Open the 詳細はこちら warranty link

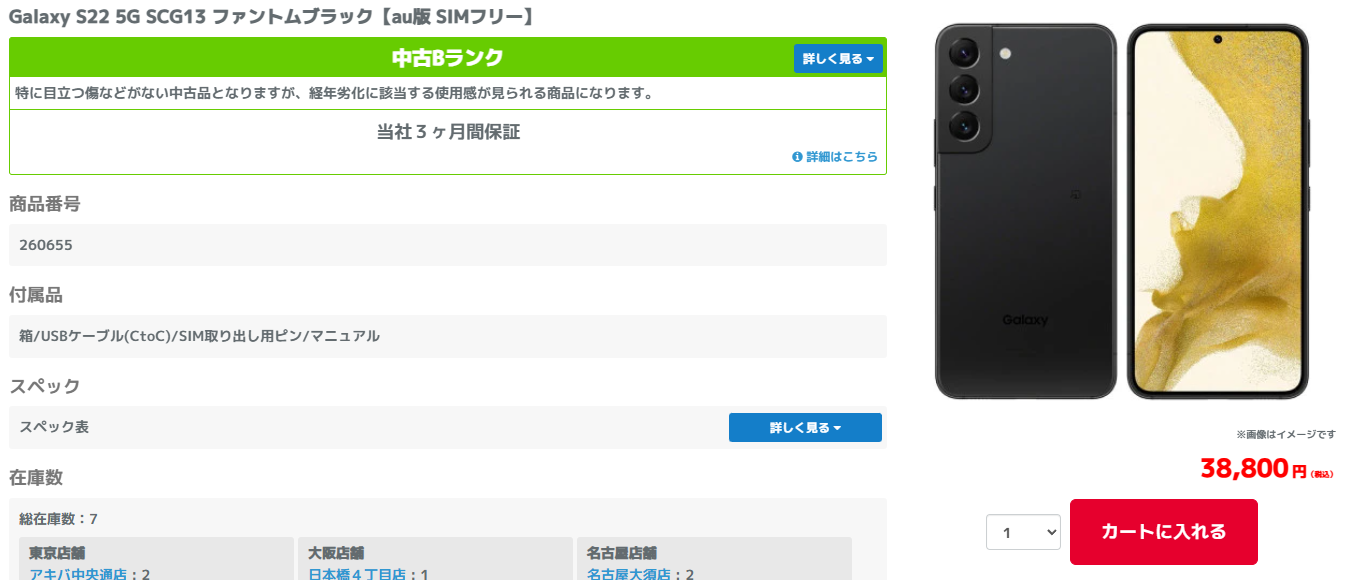[x=842, y=157]
